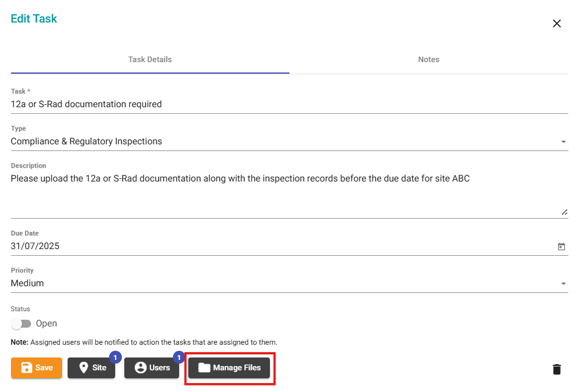Viewport: 577px width, 391px height.
Task: Delete task using the trash icon
Action: point(557,369)
